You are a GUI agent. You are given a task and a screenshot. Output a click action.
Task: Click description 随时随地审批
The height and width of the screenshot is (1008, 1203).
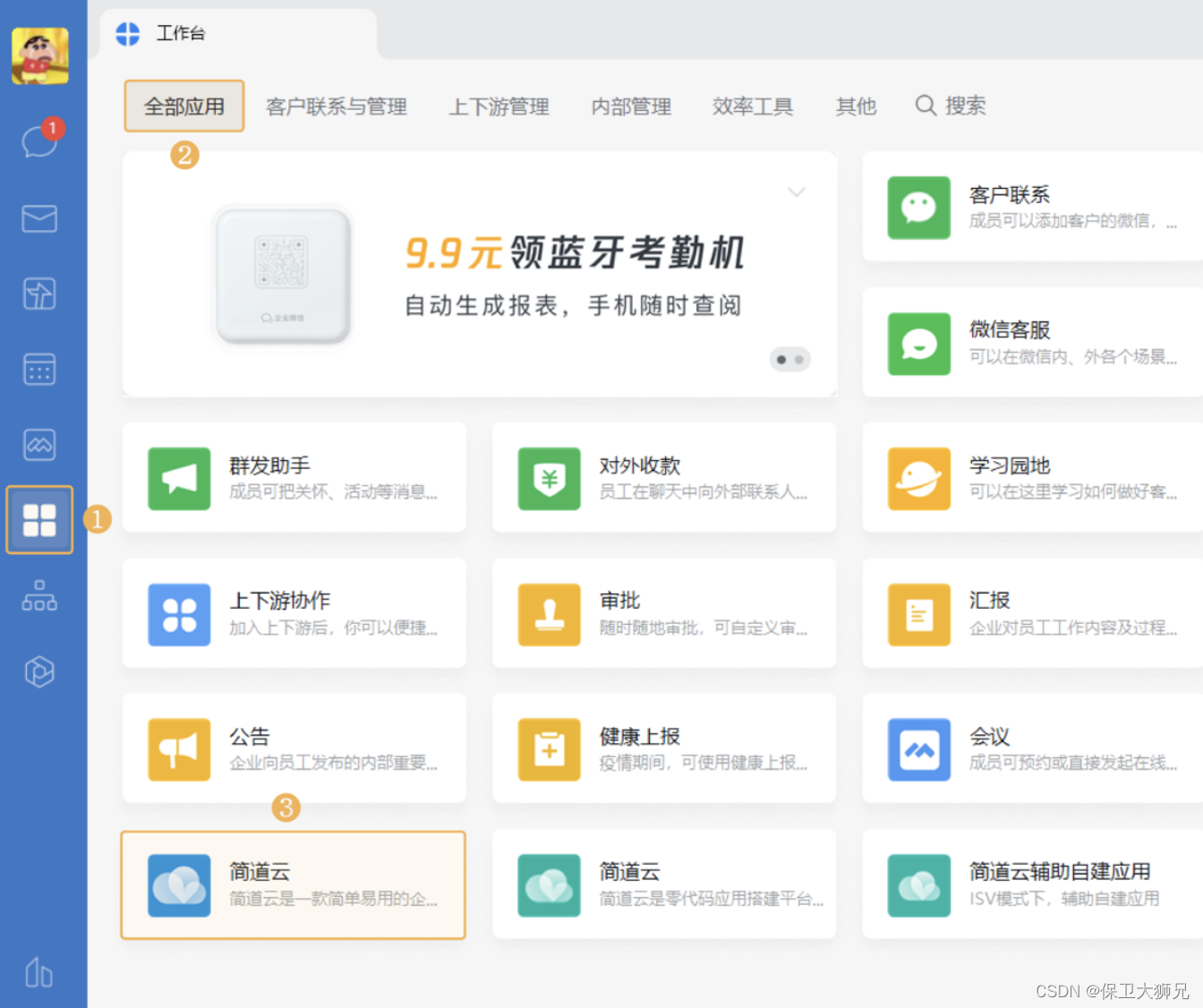point(703,628)
